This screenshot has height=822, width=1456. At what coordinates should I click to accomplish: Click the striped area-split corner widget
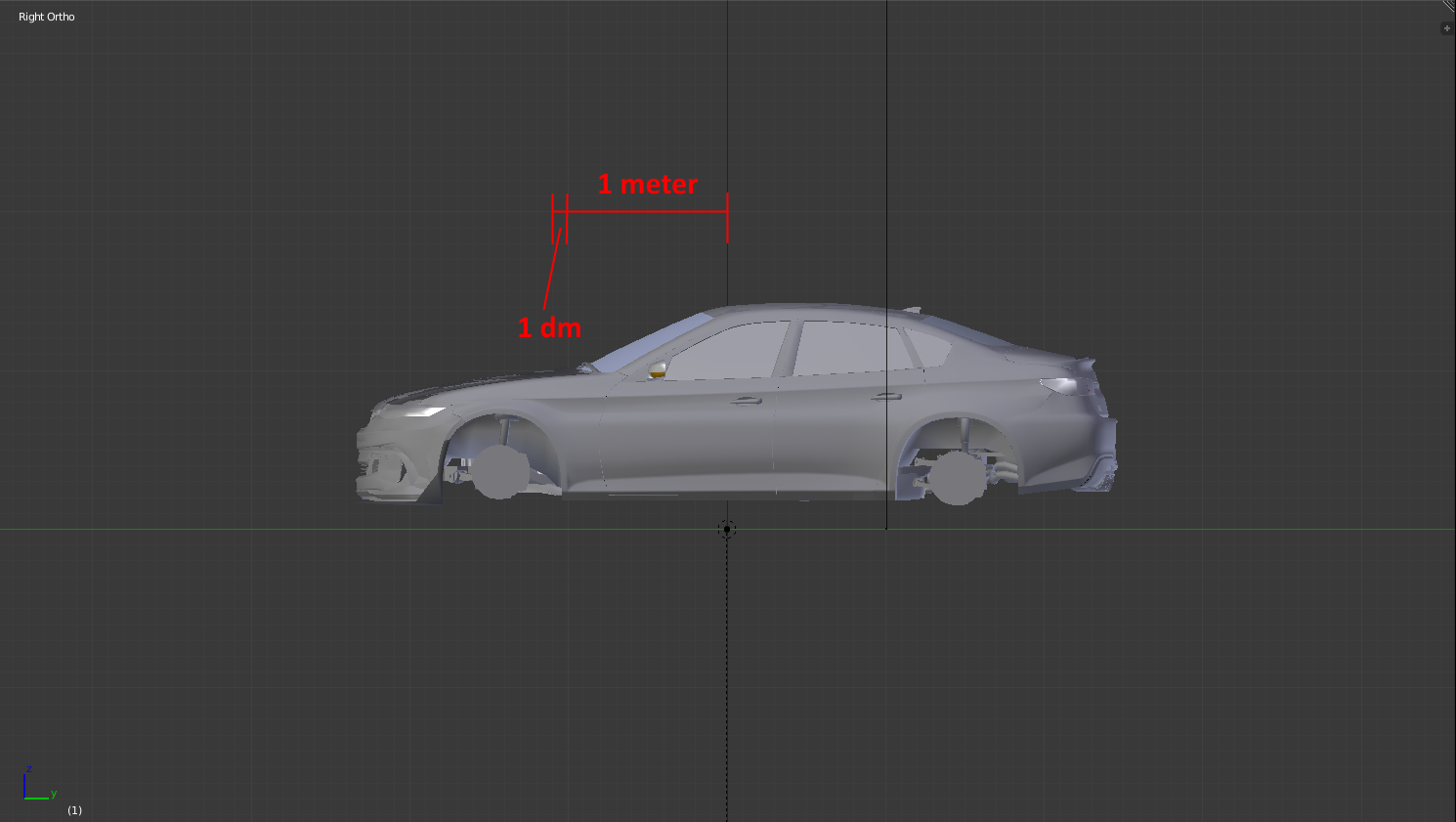tap(1449, 6)
